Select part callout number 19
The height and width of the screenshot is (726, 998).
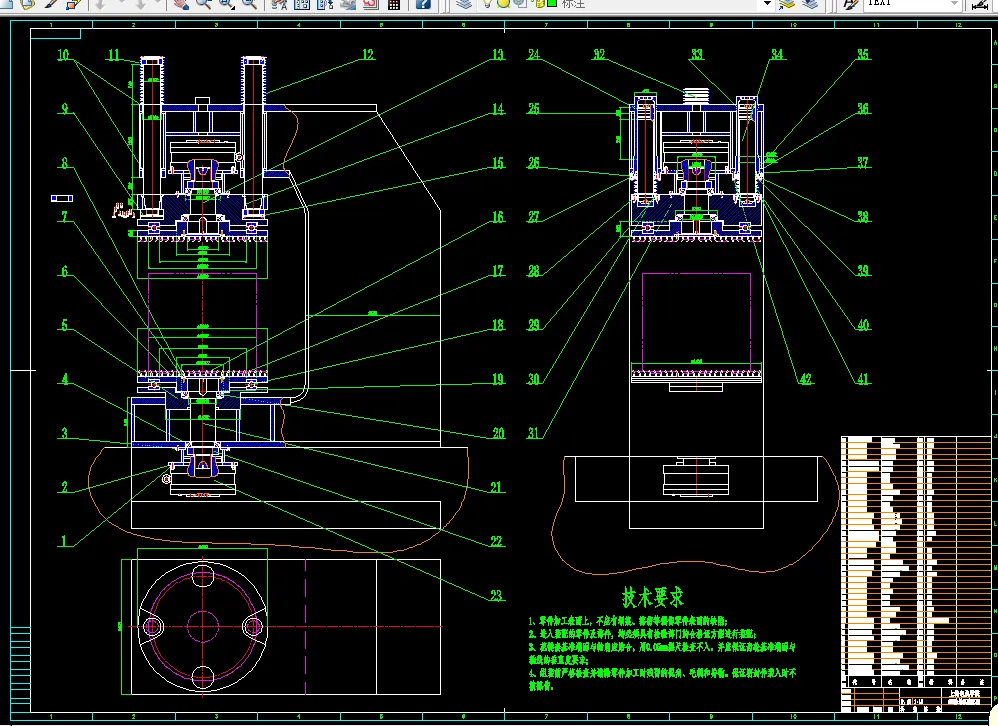click(x=498, y=379)
